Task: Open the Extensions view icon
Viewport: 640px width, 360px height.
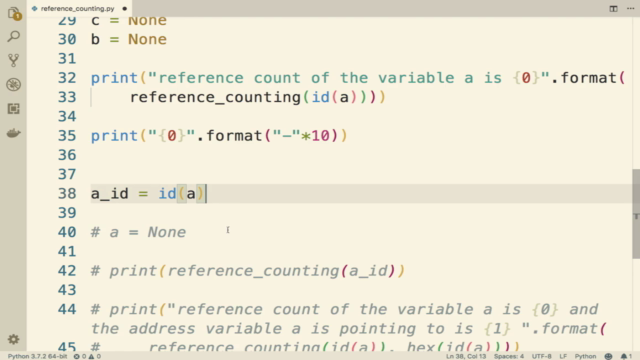Action: coord(13,109)
